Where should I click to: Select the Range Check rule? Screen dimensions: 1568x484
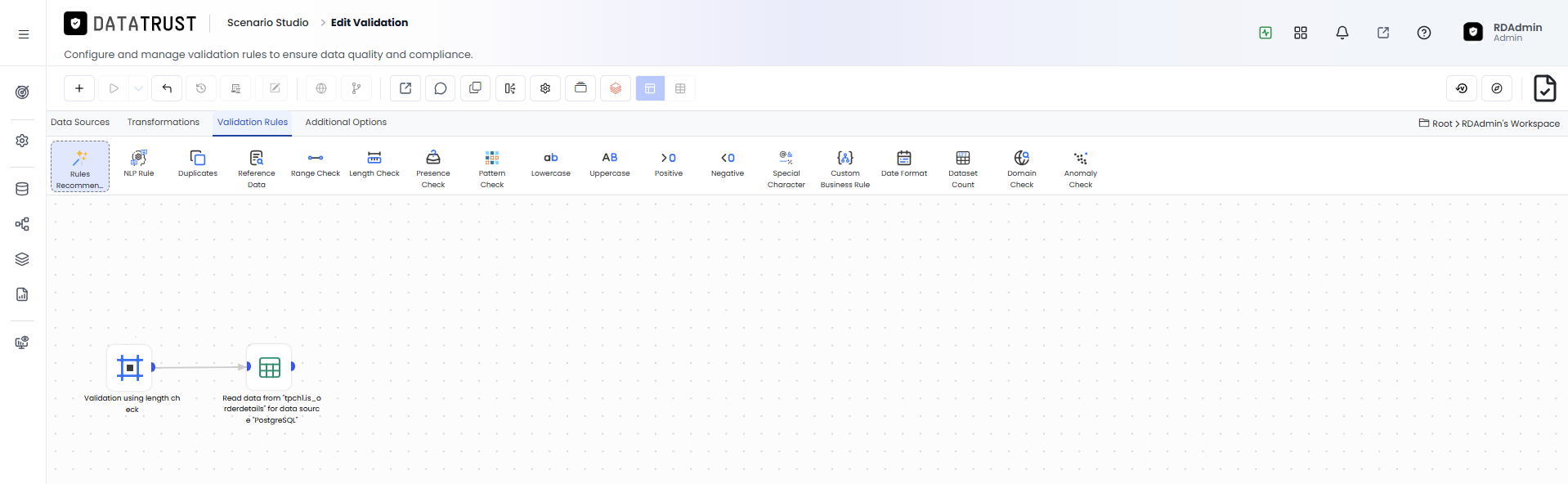(x=316, y=164)
